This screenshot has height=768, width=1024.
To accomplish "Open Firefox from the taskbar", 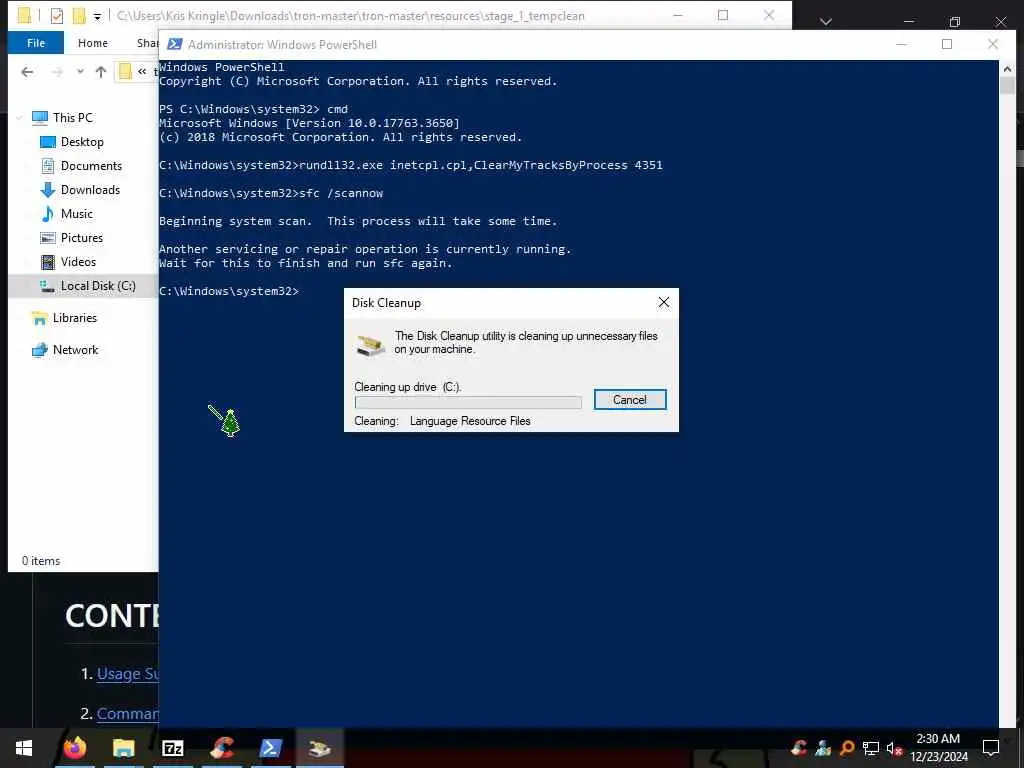I will (74, 748).
